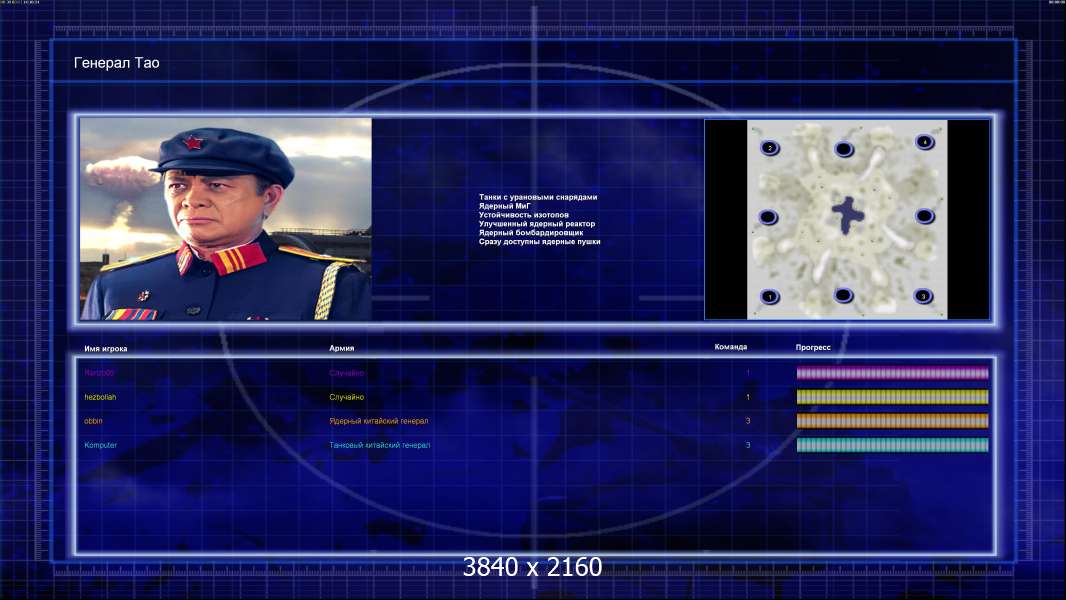Select player name 'hezbollah'

tap(100, 397)
